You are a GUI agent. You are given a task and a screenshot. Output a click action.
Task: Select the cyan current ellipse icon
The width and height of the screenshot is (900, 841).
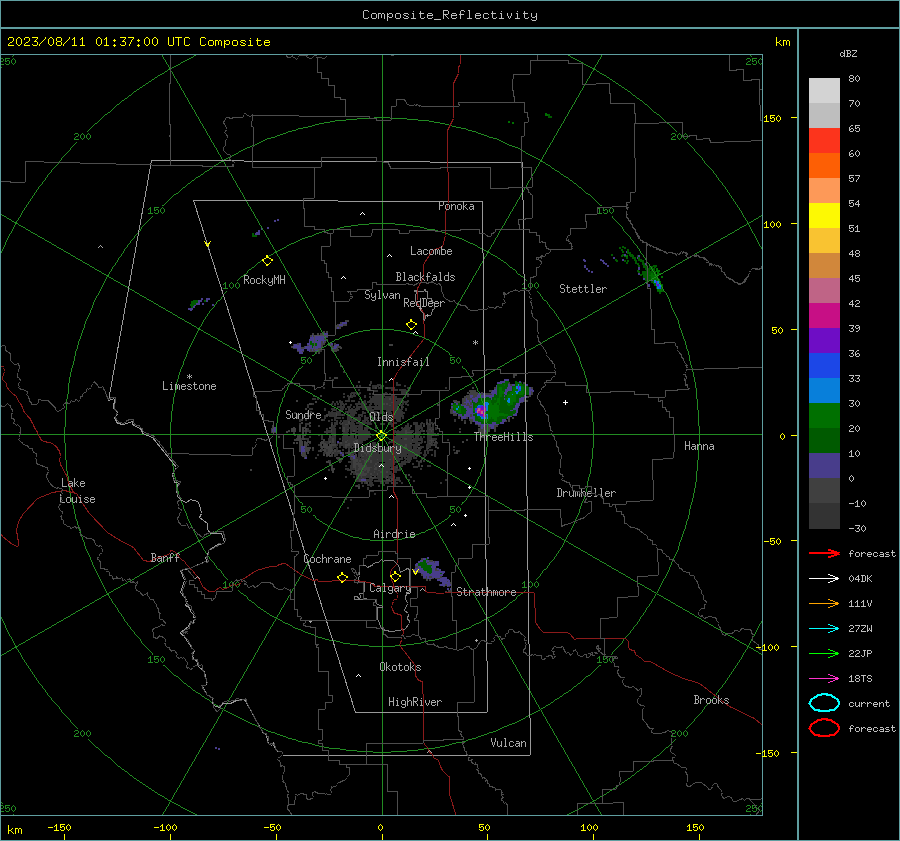click(x=824, y=703)
